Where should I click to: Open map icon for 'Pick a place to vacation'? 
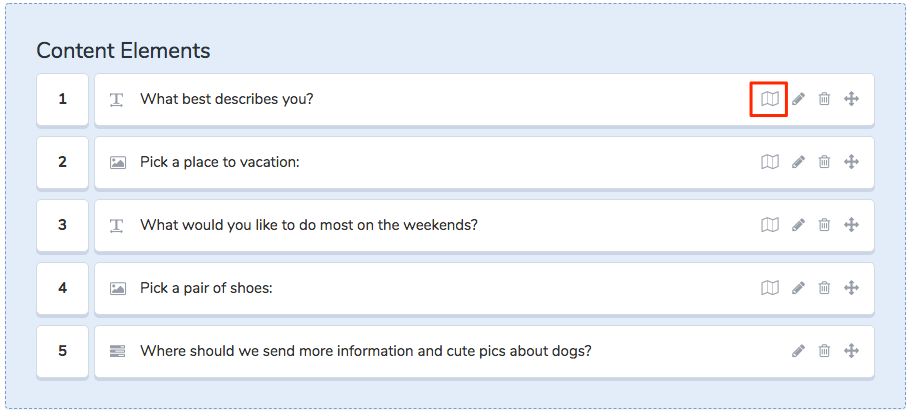[x=770, y=162]
